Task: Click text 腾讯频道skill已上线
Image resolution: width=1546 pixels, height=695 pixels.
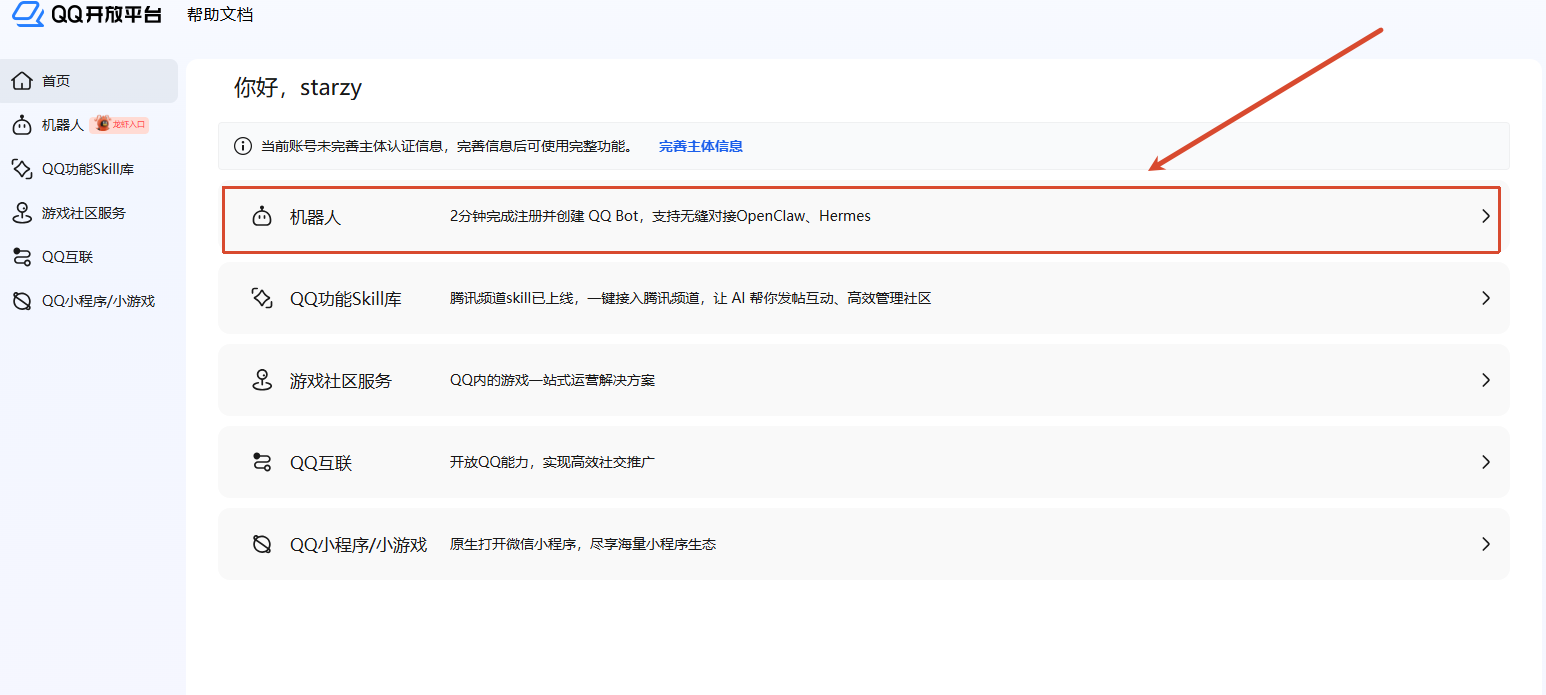Action: (513, 298)
